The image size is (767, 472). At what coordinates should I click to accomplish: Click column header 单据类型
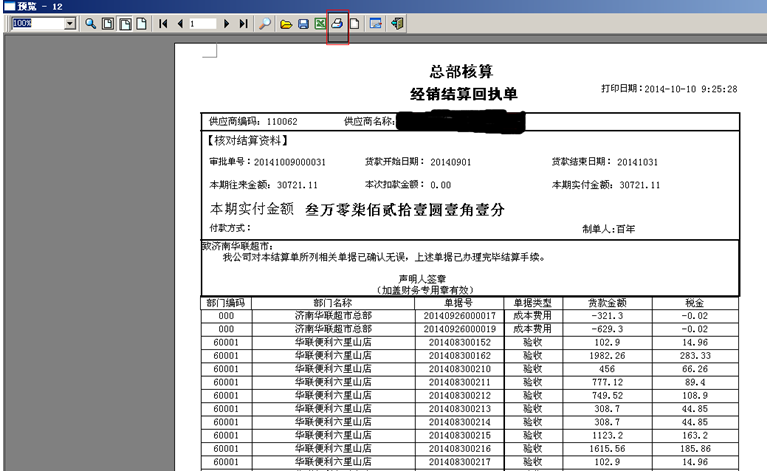click(x=532, y=302)
